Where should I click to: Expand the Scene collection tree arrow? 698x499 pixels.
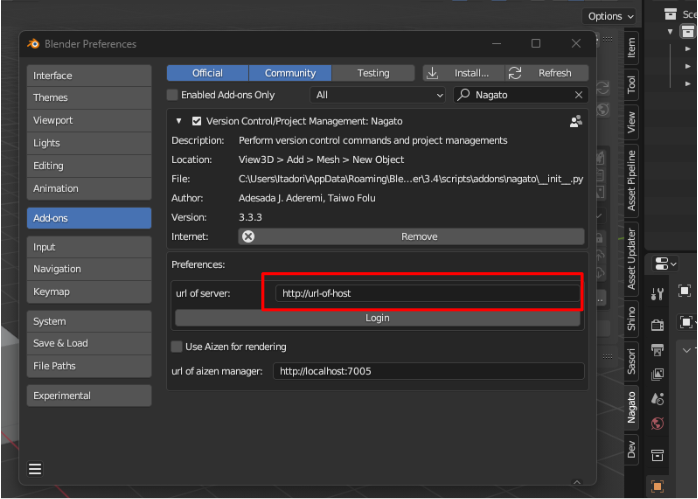[670, 32]
